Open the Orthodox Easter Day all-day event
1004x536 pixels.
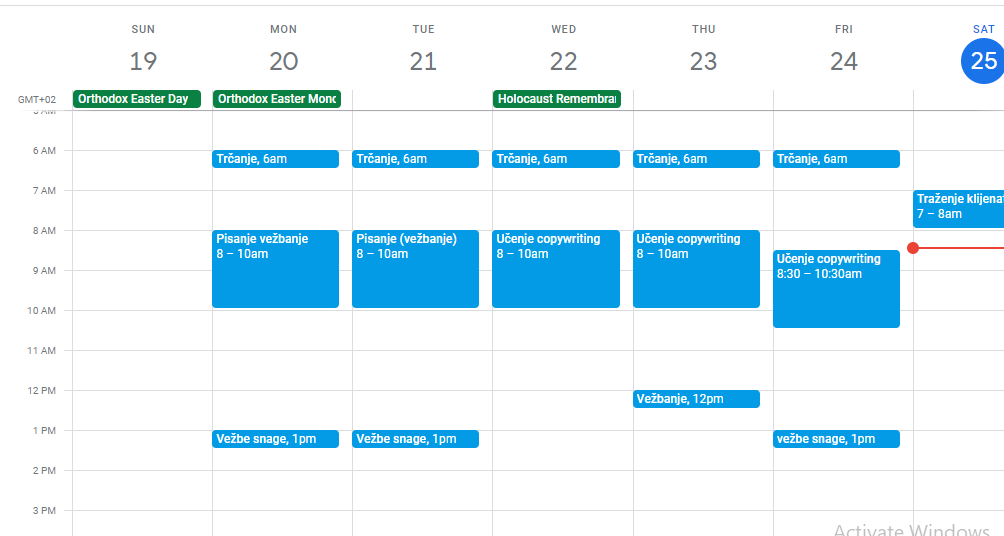[137, 99]
